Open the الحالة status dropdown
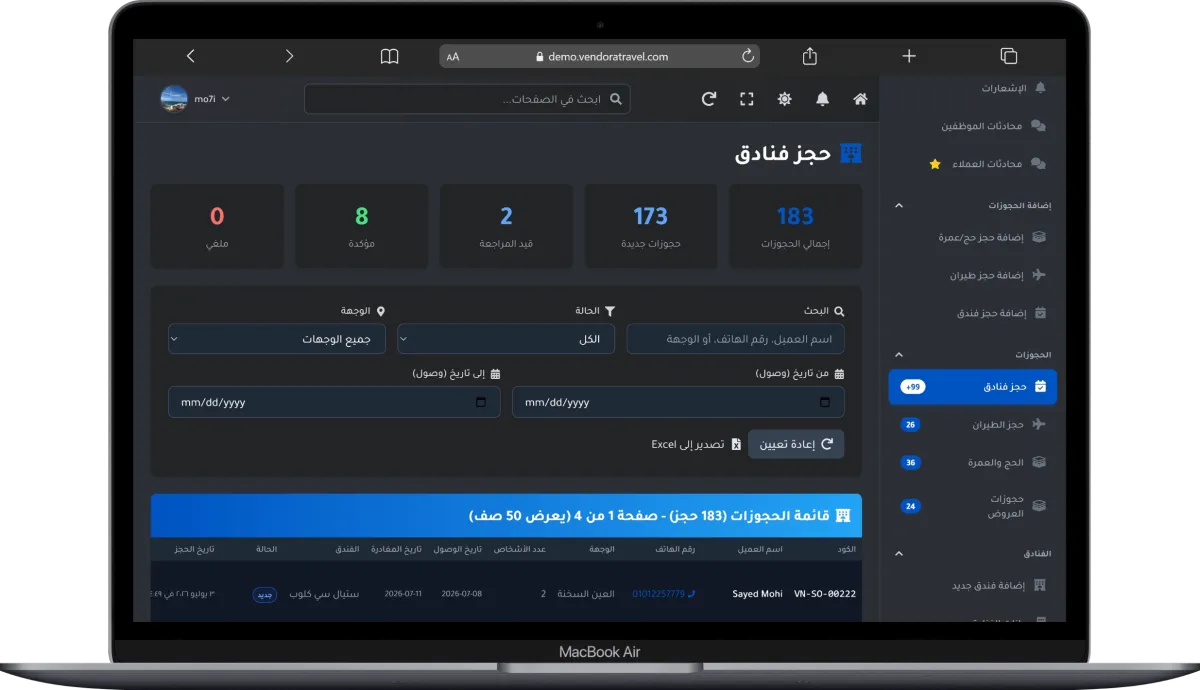 click(x=506, y=339)
